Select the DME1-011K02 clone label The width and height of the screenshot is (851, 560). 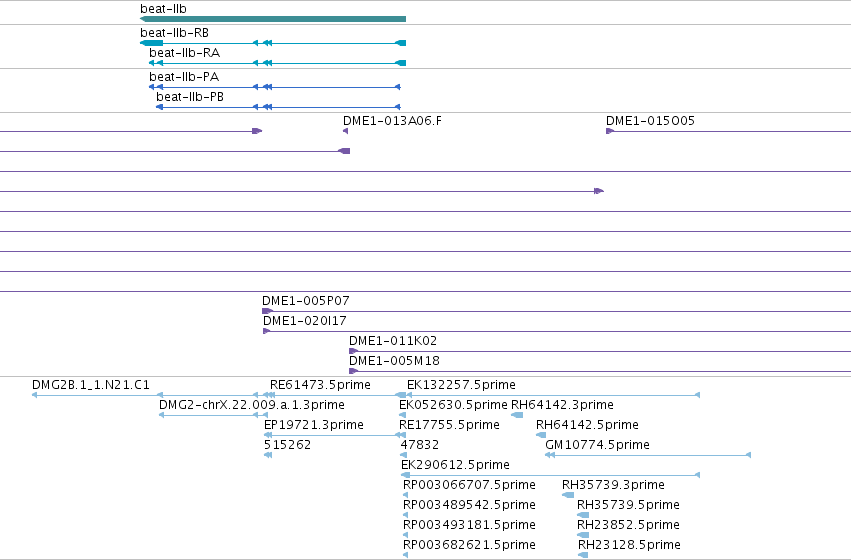393,341
